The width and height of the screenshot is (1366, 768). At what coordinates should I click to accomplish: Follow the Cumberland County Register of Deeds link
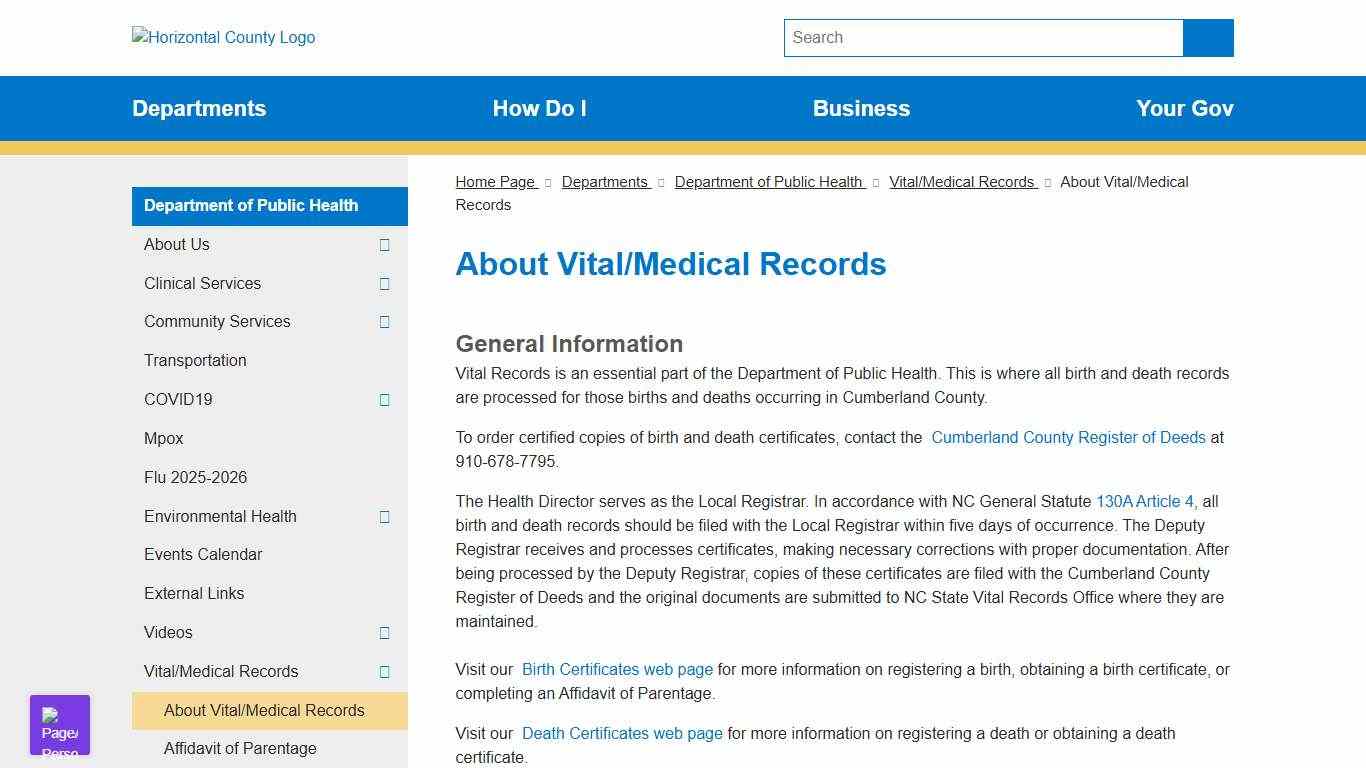click(x=1068, y=437)
